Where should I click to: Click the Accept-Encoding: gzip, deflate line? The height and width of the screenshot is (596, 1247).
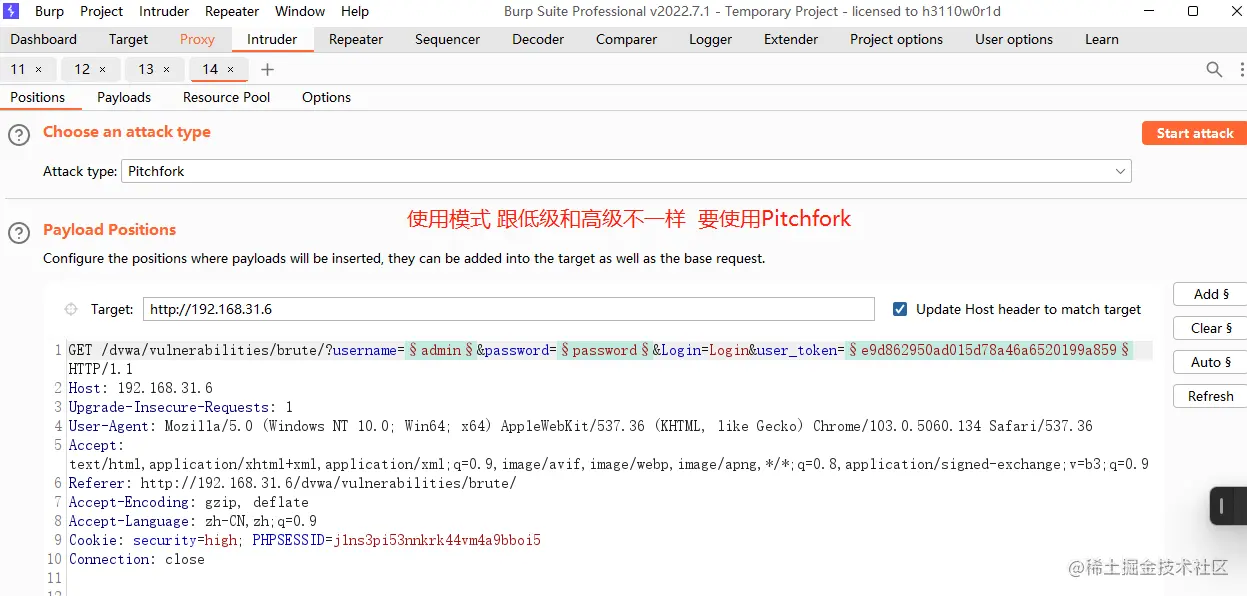tap(188, 502)
